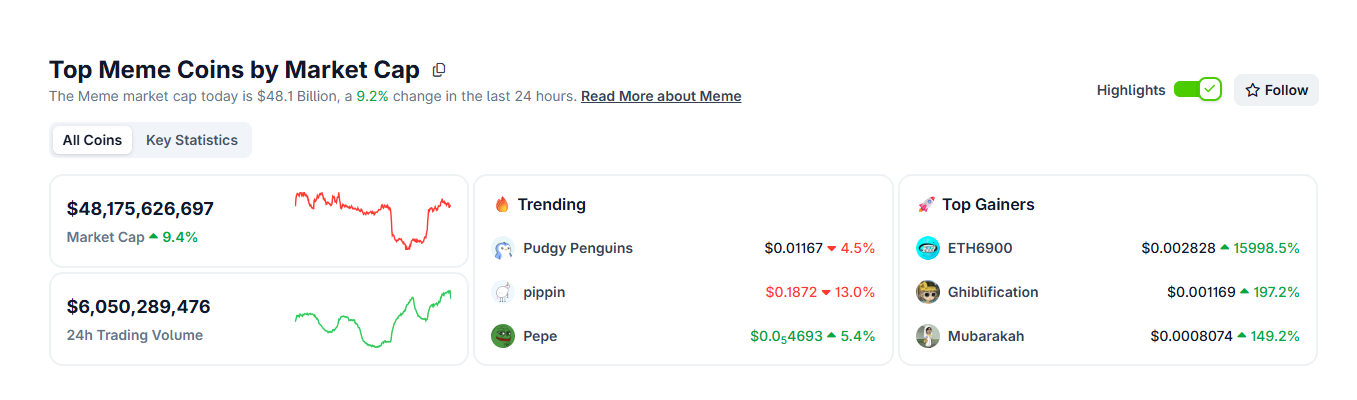Viewport: 1357px width, 400px height.
Task: Click the copy icon beside the page title
Action: point(439,70)
